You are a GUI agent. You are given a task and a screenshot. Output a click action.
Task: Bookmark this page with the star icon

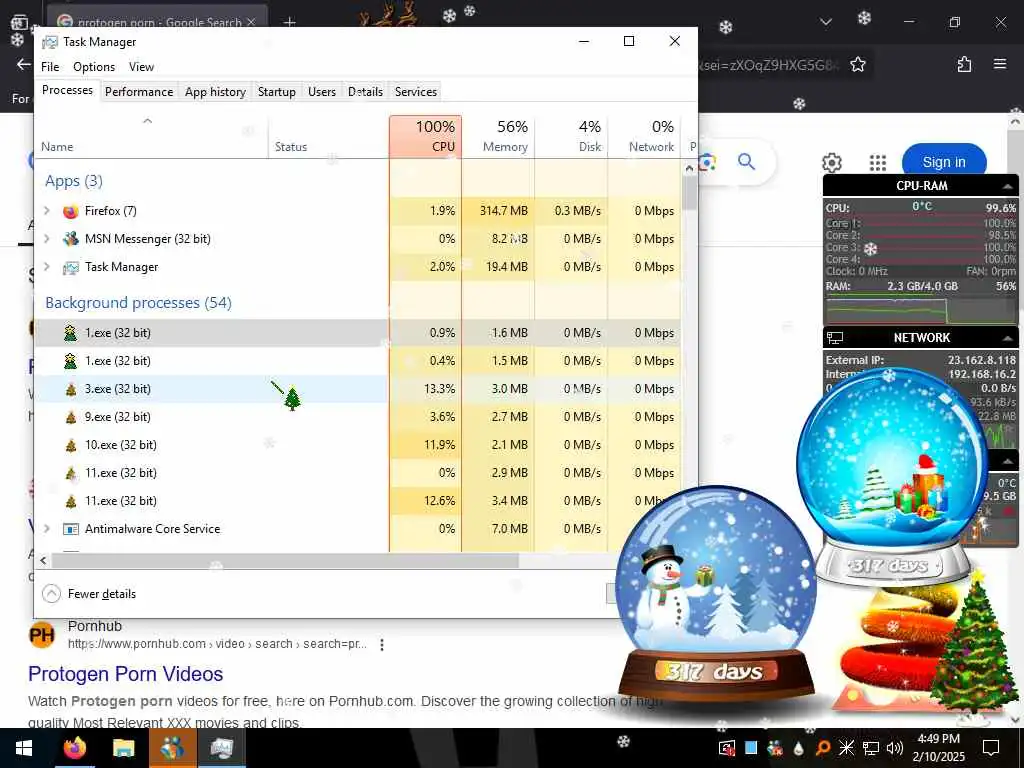857,64
